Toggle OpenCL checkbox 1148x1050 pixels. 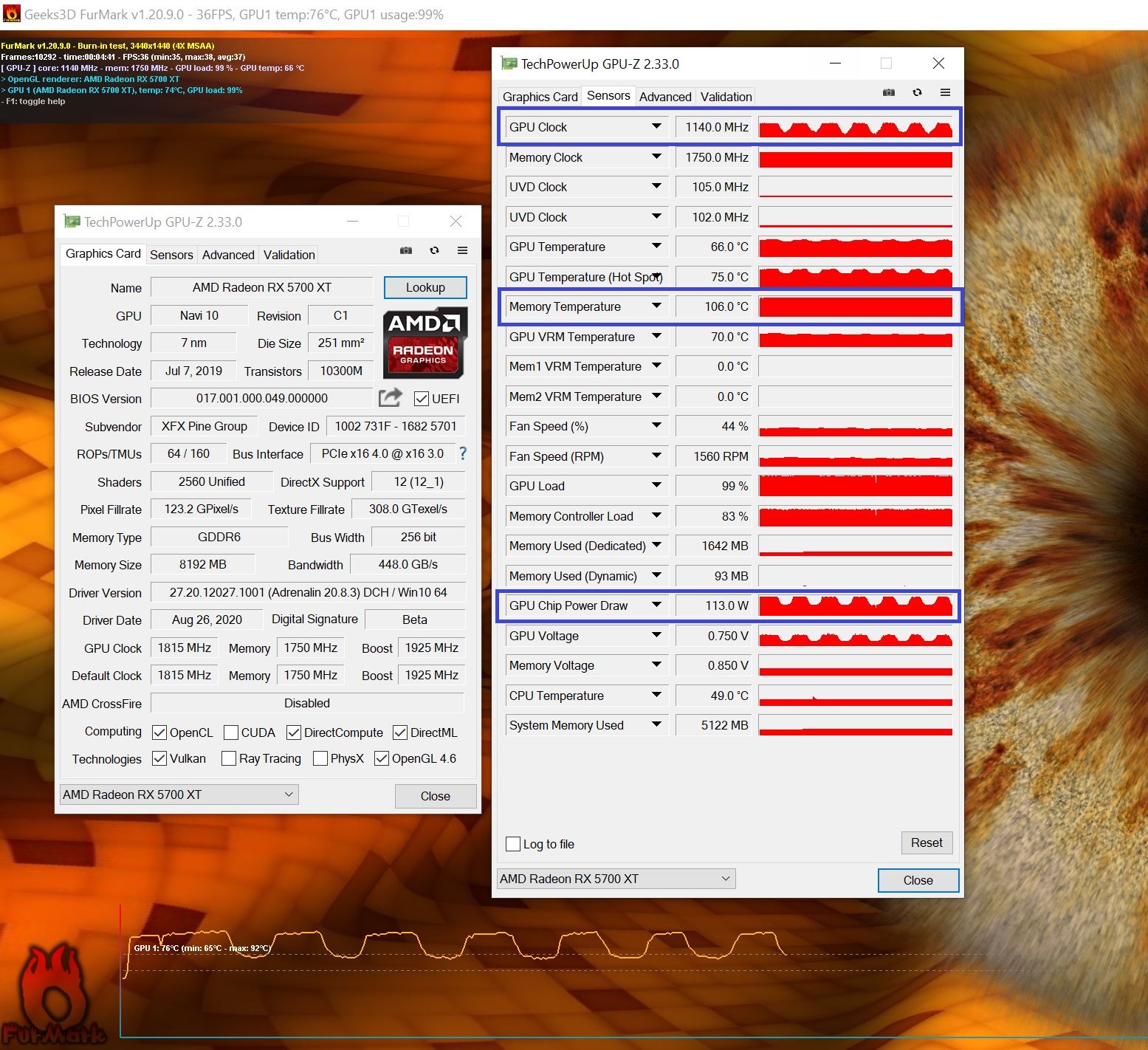pos(159,732)
